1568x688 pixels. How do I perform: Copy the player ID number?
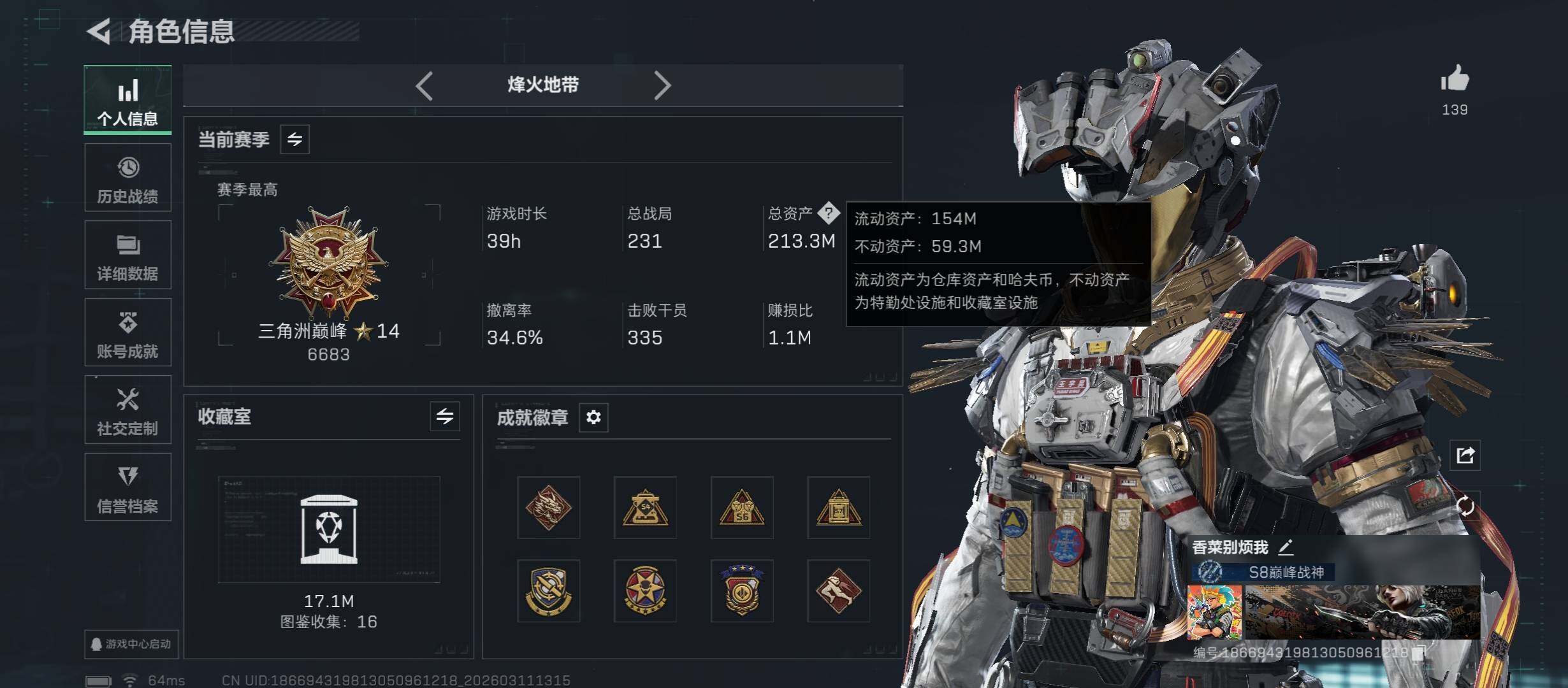point(1419,652)
